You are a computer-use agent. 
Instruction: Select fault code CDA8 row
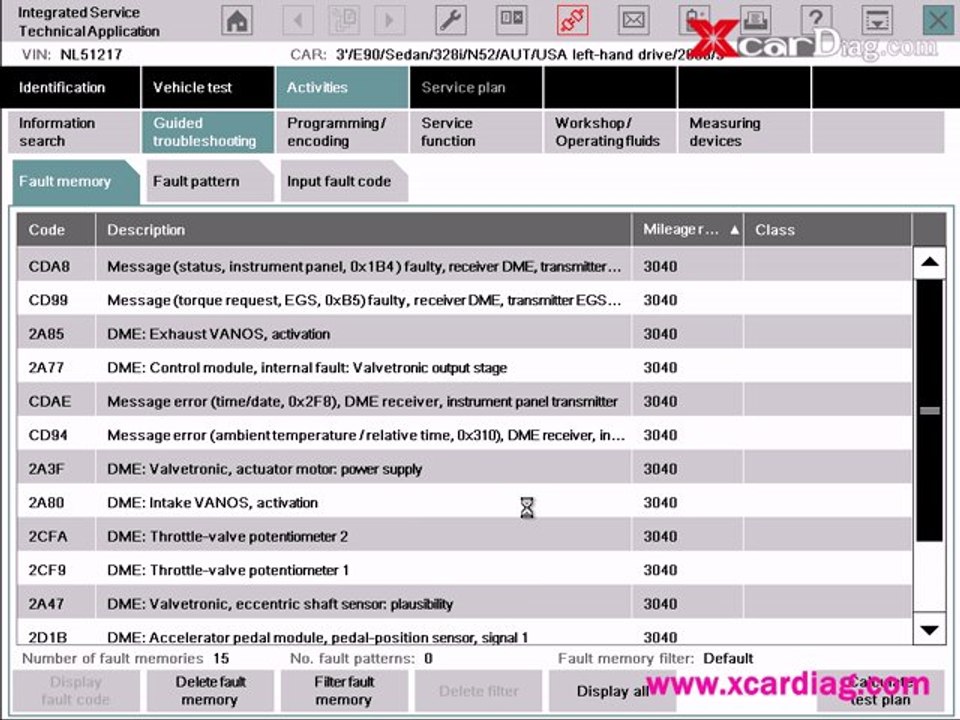click(464, 266)
